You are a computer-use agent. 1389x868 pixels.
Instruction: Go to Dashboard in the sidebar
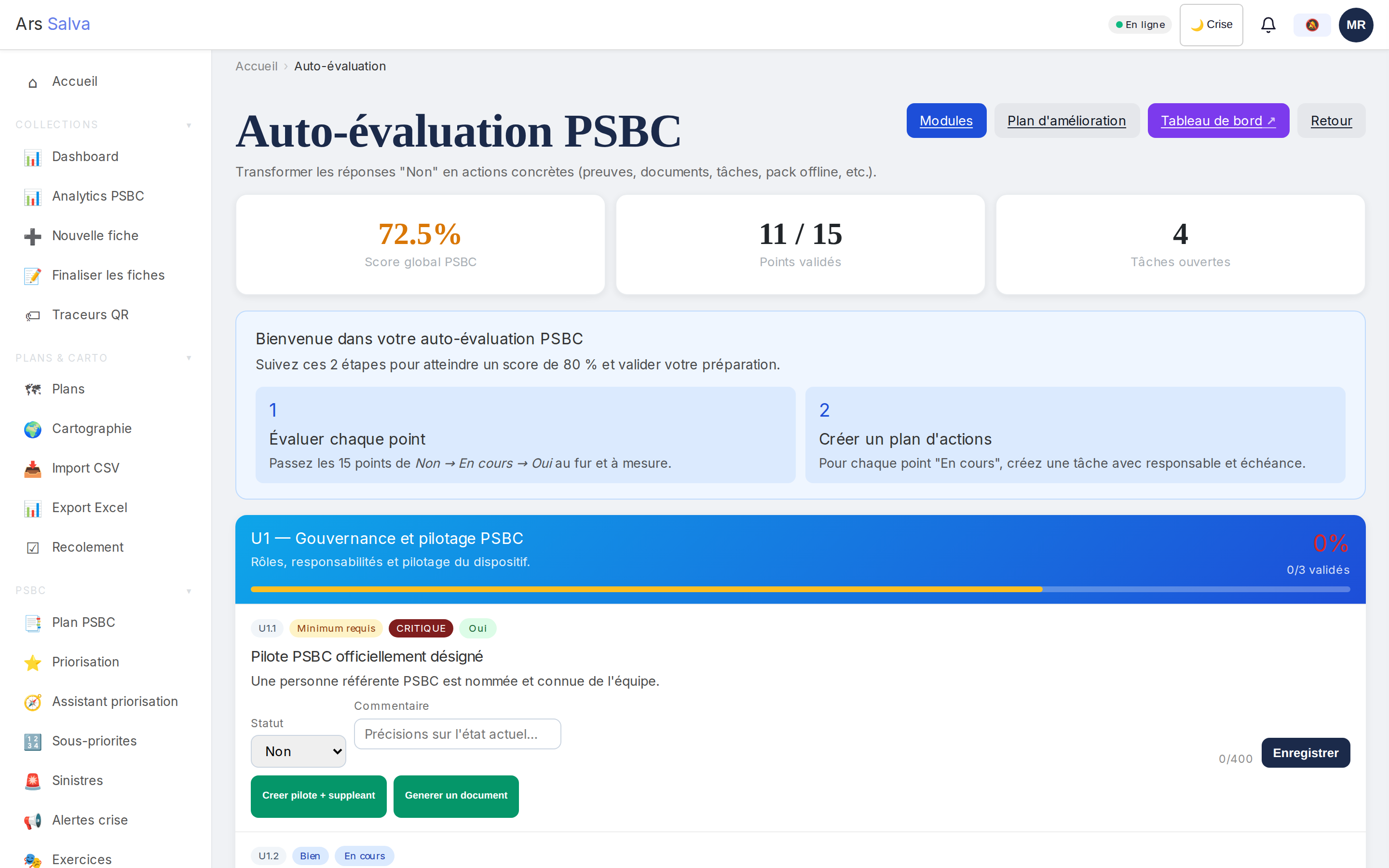point(106,157)
